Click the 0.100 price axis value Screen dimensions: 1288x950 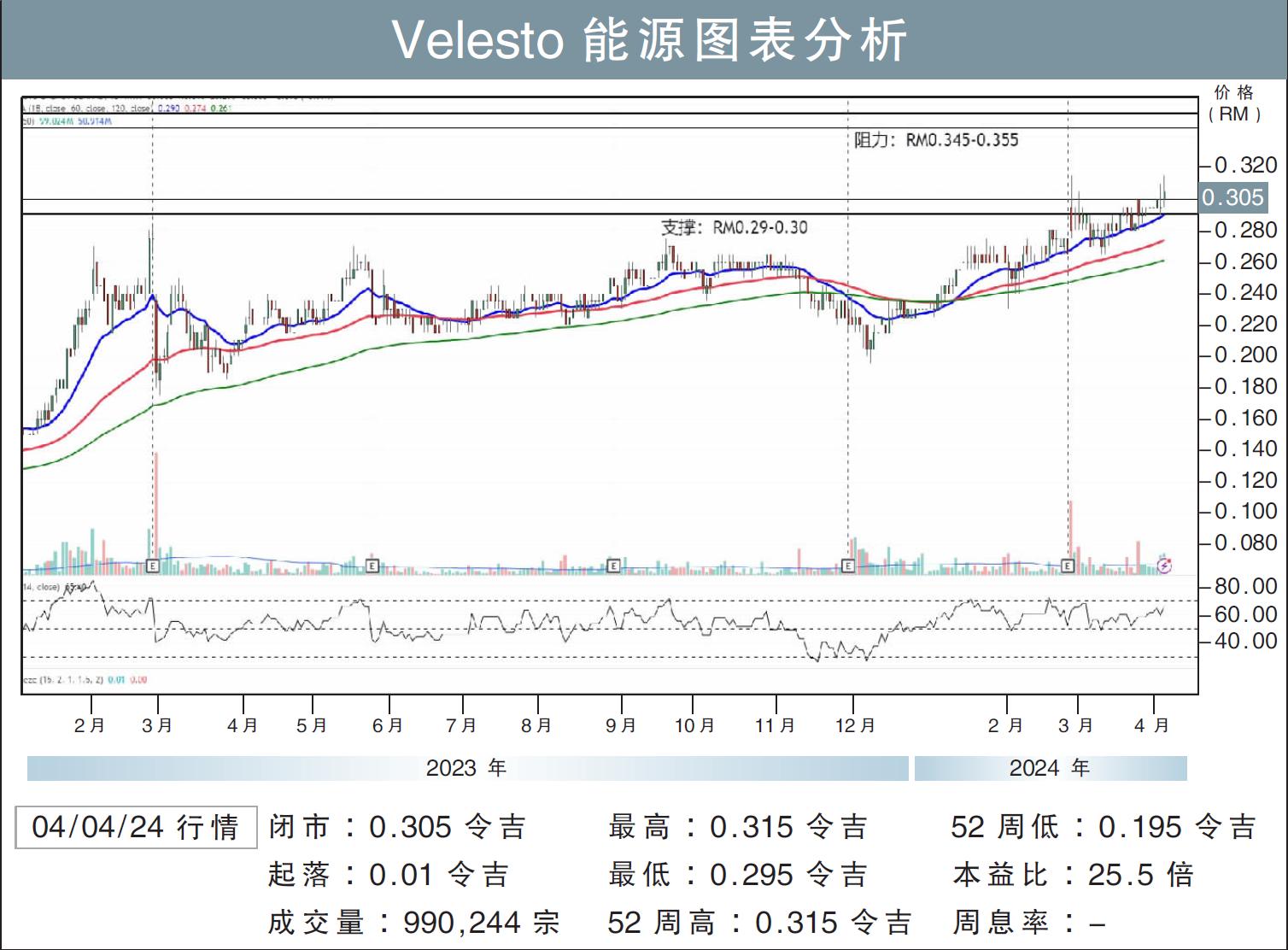[1246, 511]
